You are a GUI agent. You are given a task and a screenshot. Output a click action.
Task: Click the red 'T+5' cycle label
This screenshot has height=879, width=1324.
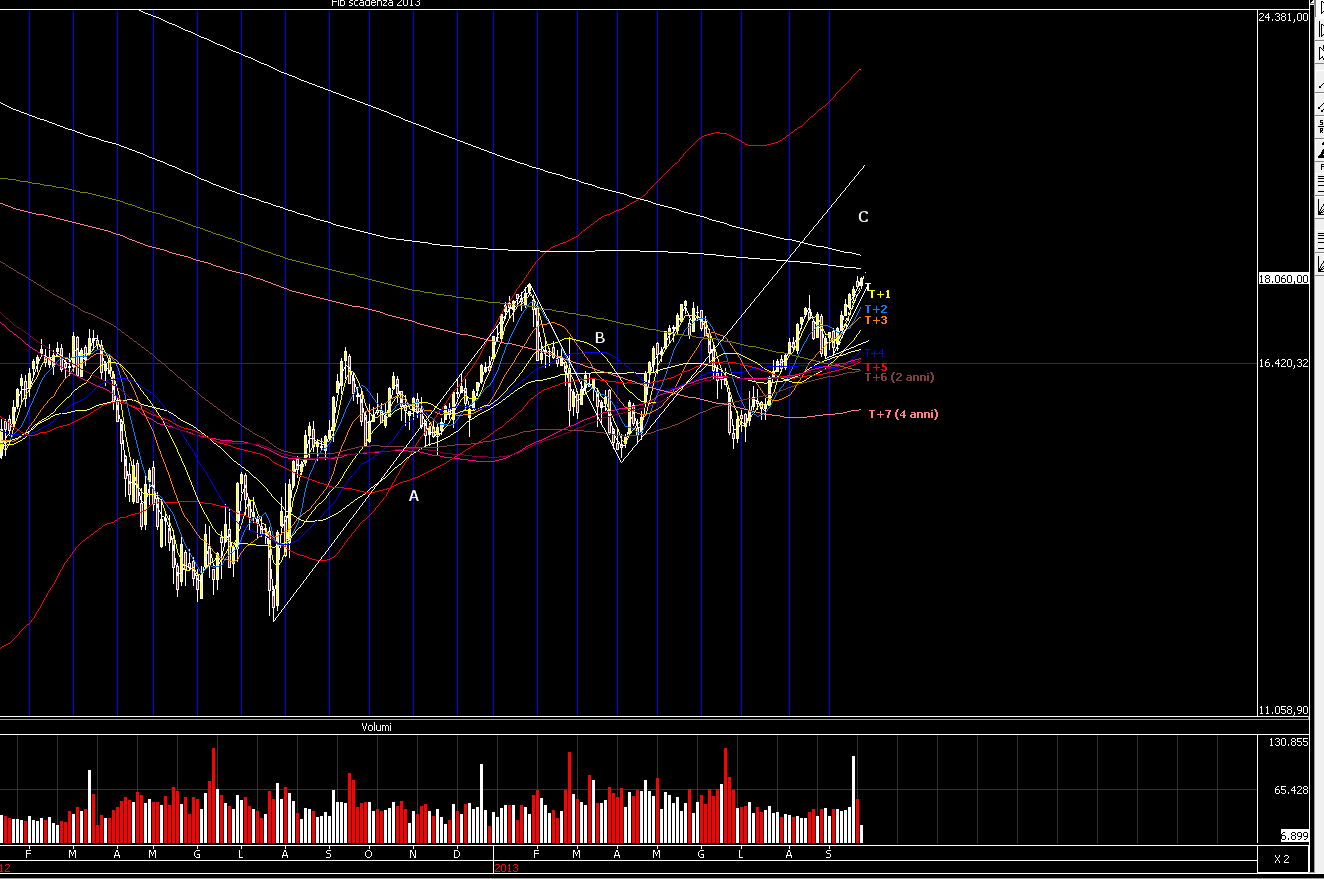[876, 367]
